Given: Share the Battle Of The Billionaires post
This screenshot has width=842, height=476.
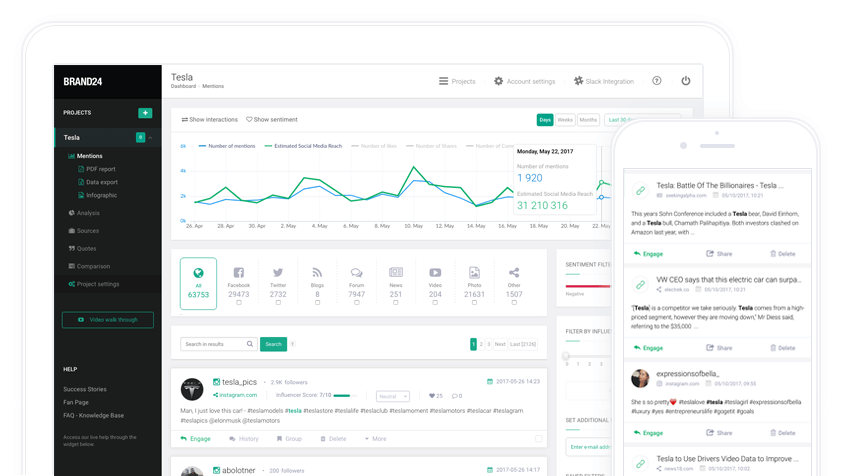Looking at the screenshot, I should (719, 254).
